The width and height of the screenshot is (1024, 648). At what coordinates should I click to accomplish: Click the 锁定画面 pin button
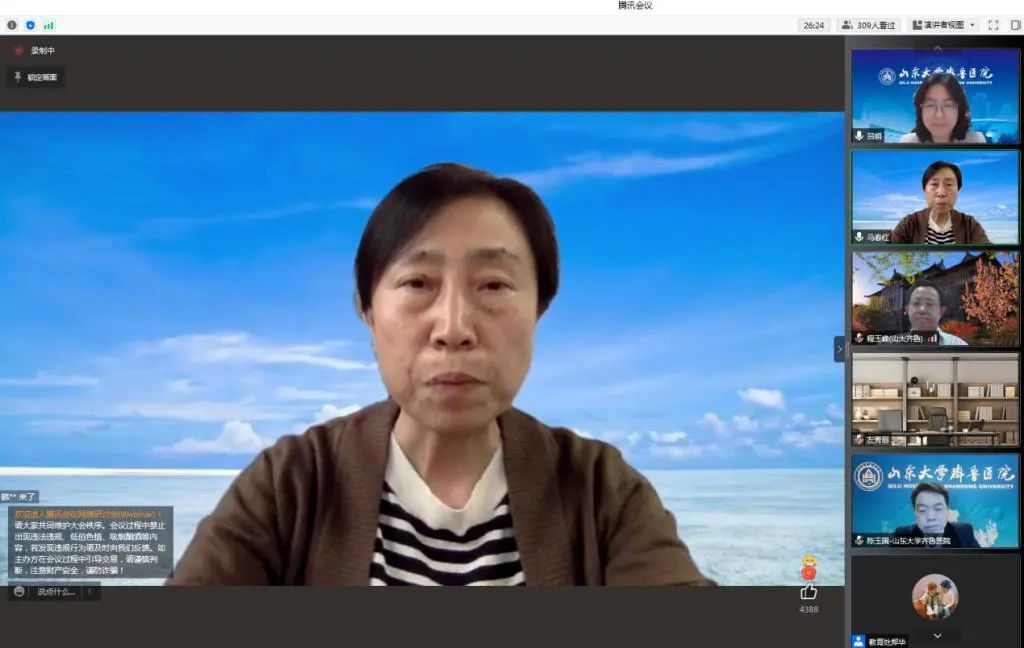(36, 77)
